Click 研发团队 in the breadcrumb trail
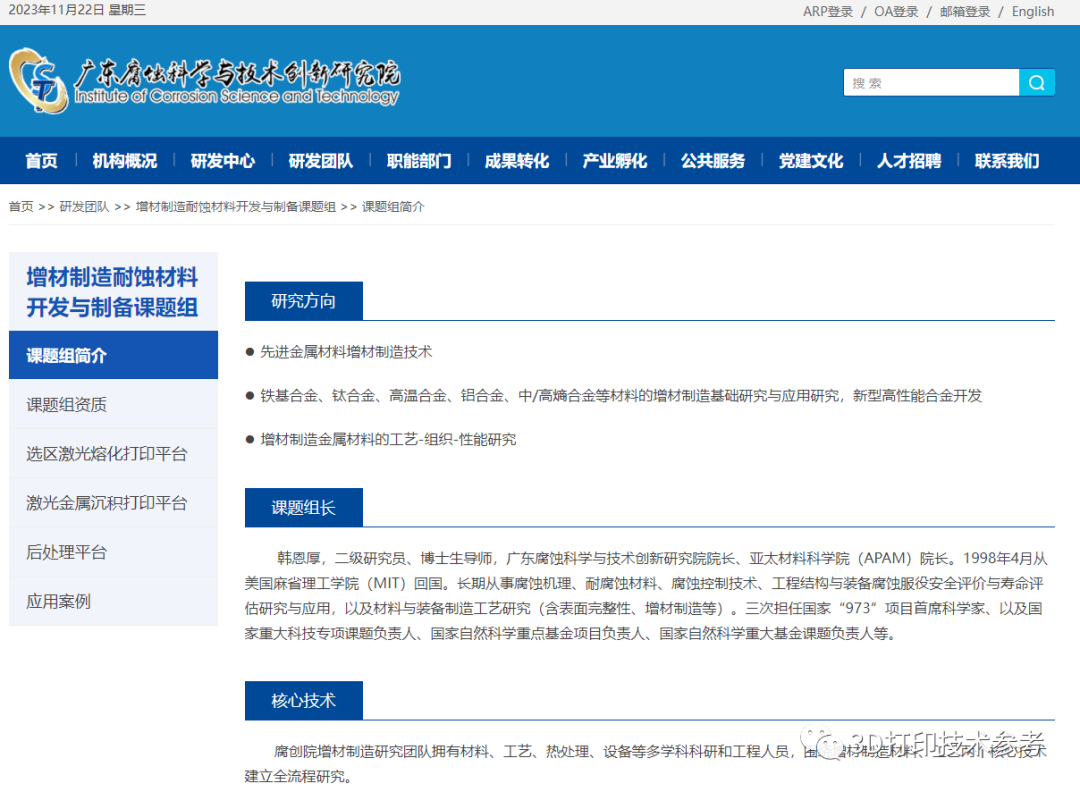 click(x=84, y=207)
